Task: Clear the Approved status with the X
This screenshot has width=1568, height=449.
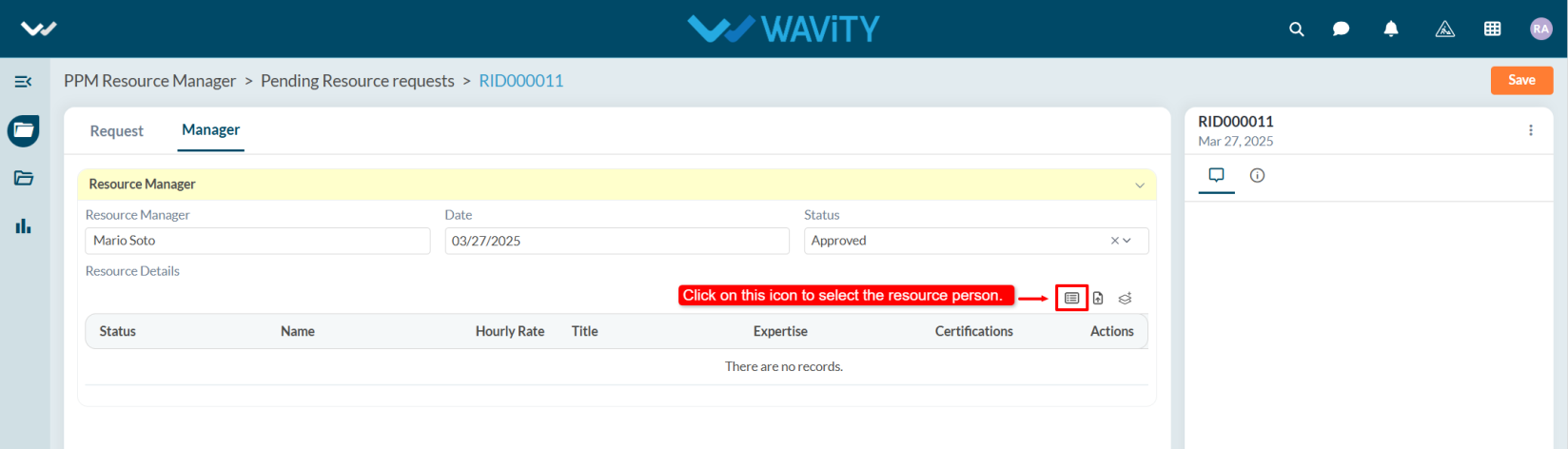Action: [x=1115, y=241]
